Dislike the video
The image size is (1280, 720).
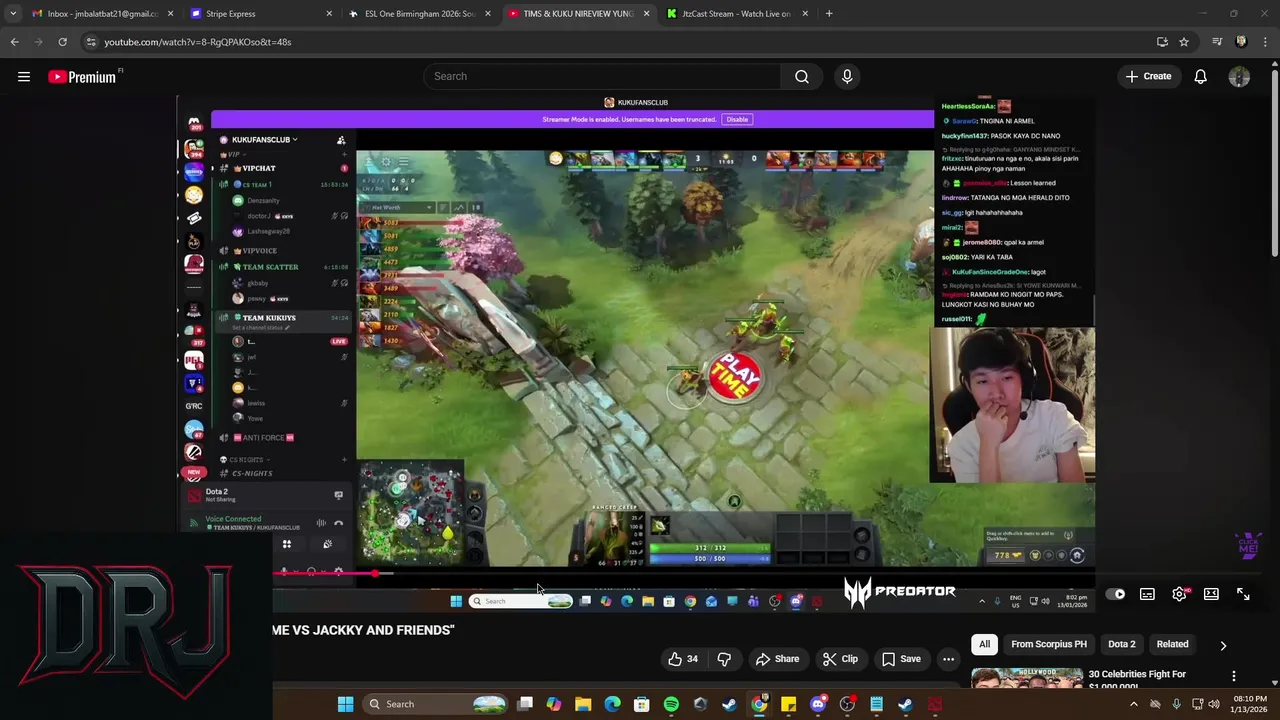click(724, 659)
